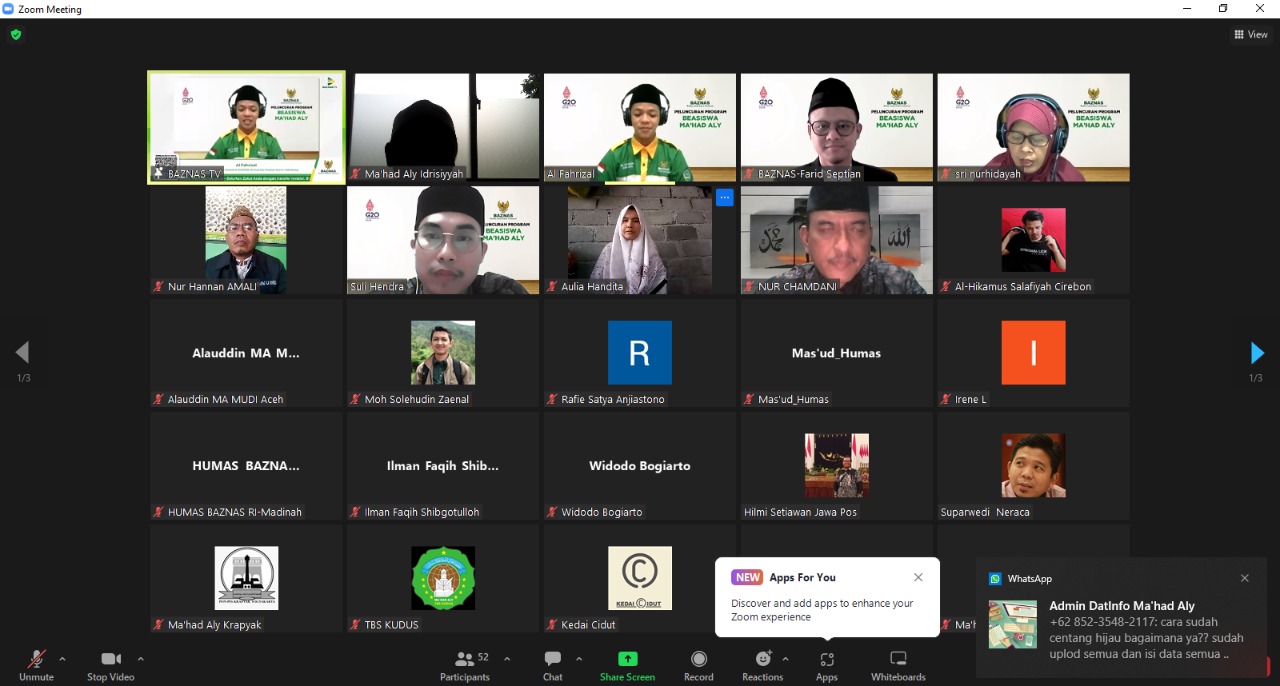The height and width of the screenshot is (686, 1280).
Task: Stop Video camera button
Action: [110, 664]
